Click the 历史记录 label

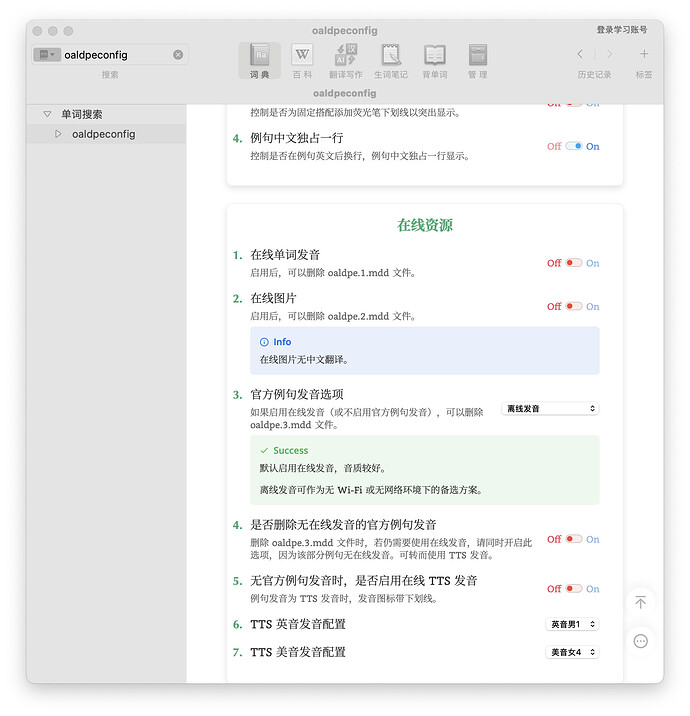(x=594, y=74)
